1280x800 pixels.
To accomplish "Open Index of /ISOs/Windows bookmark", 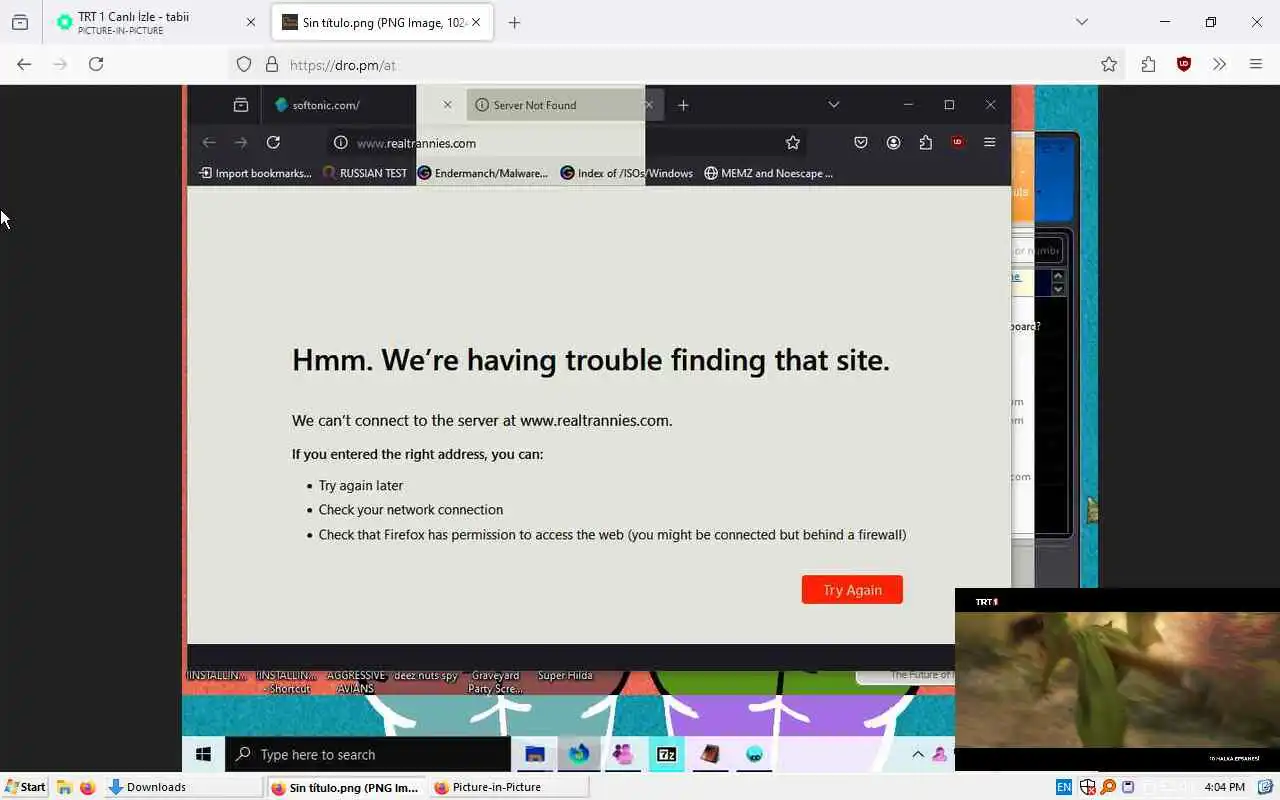I will [x=627, y=173].
